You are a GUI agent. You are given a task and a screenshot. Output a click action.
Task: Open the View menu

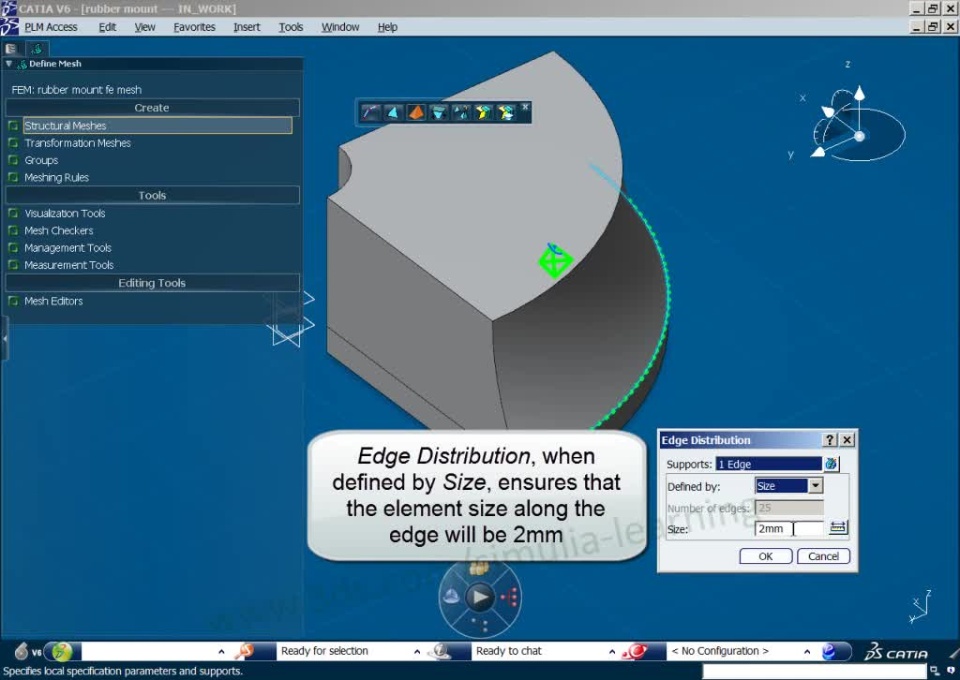(144, 27)
